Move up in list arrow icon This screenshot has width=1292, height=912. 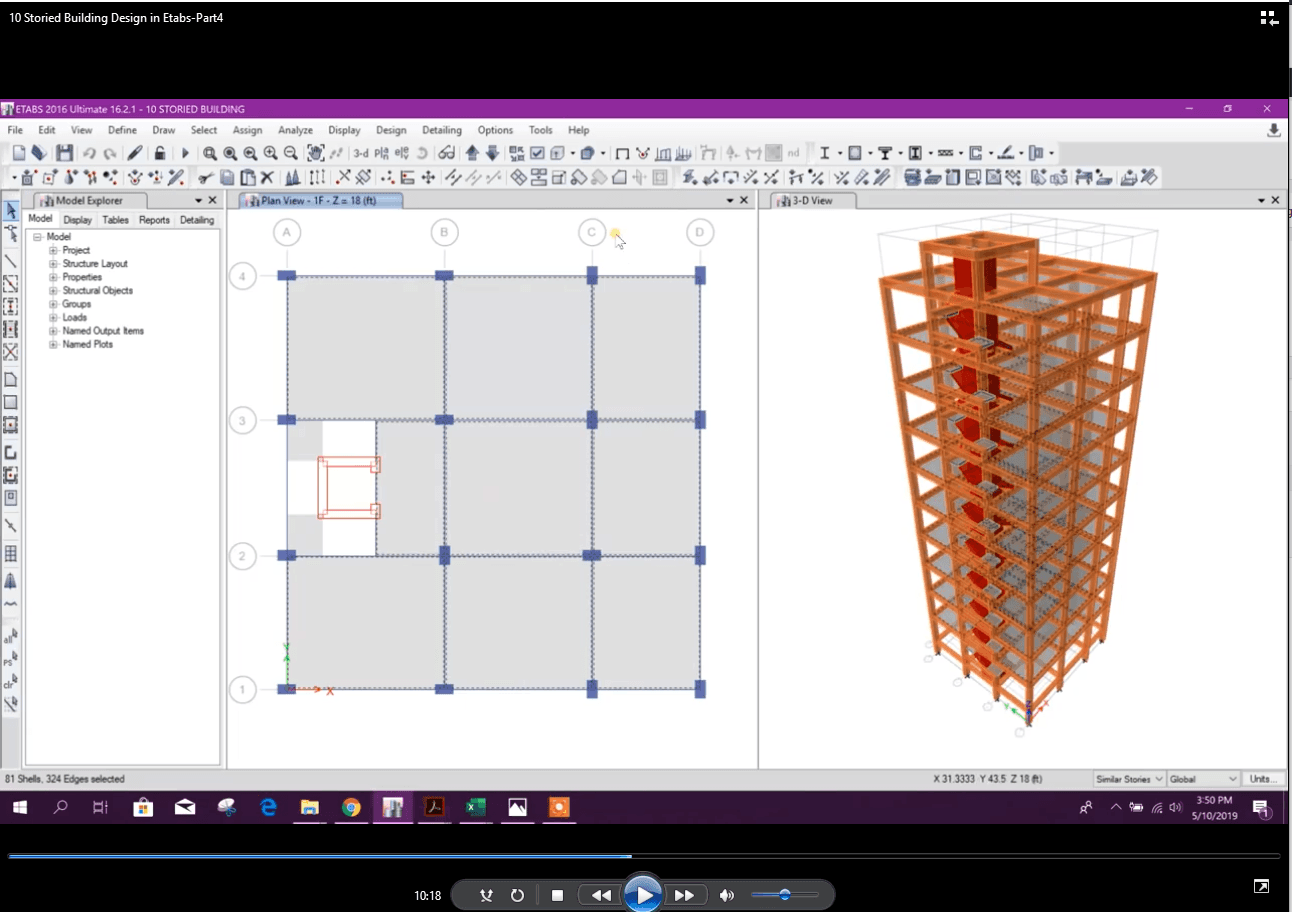[473, 153]
